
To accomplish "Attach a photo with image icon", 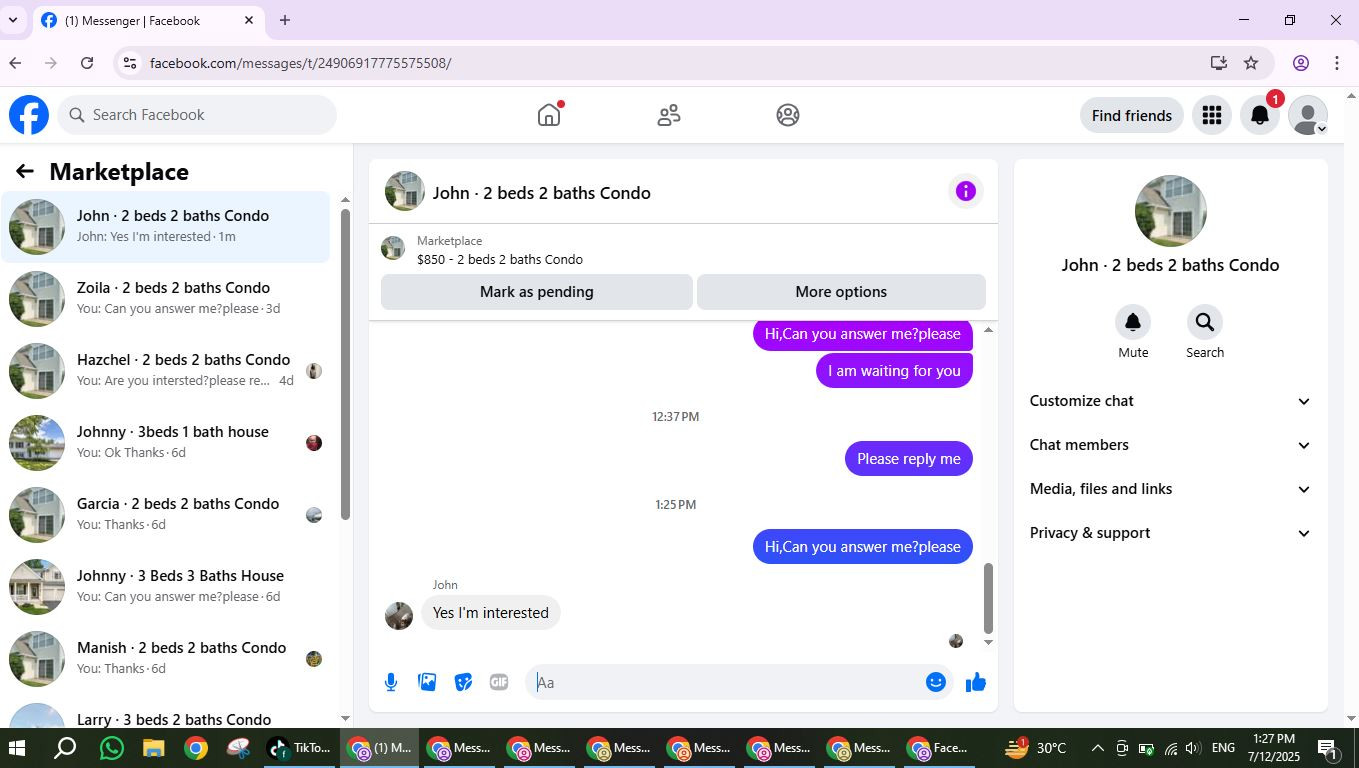I will 427,682.
